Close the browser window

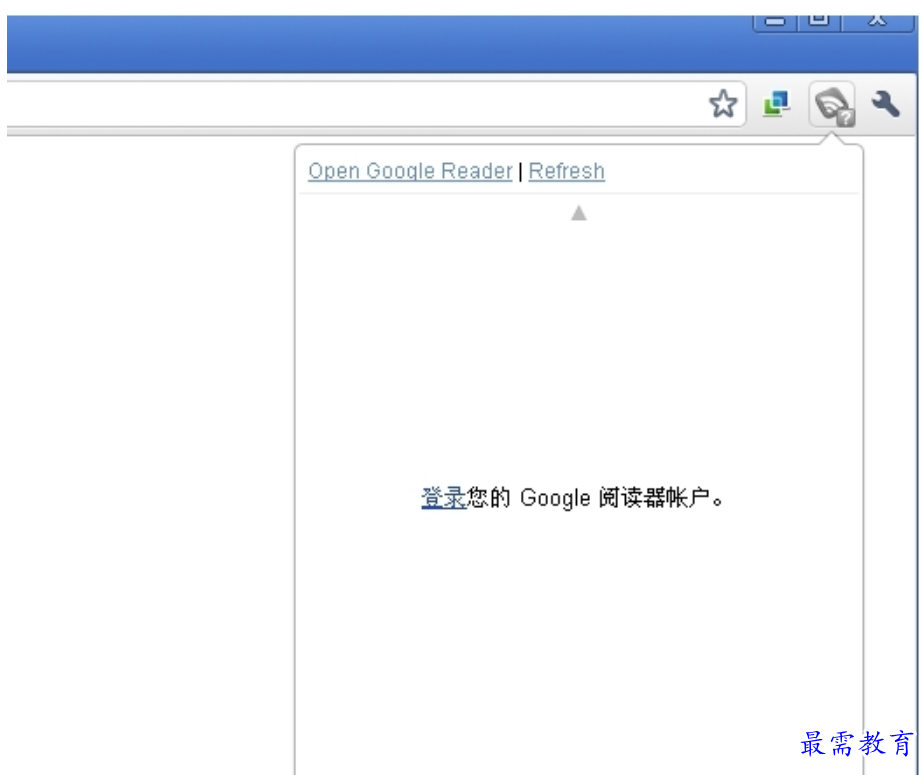(x=877, y=22)
